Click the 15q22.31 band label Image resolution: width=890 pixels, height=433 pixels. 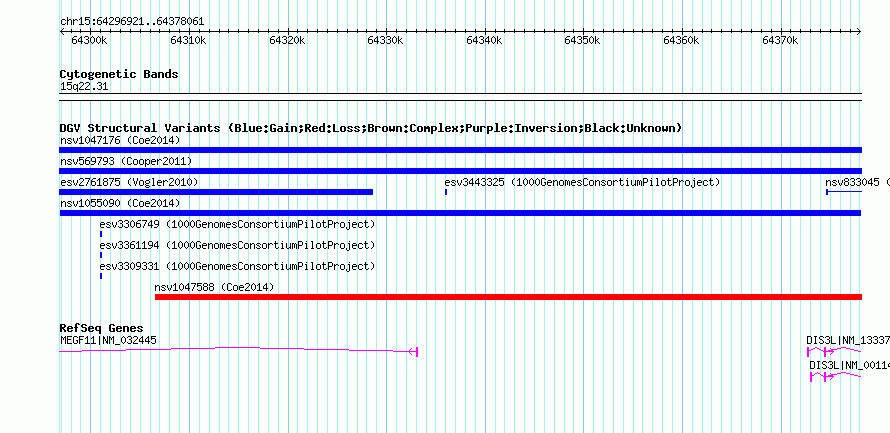(84, 87)
